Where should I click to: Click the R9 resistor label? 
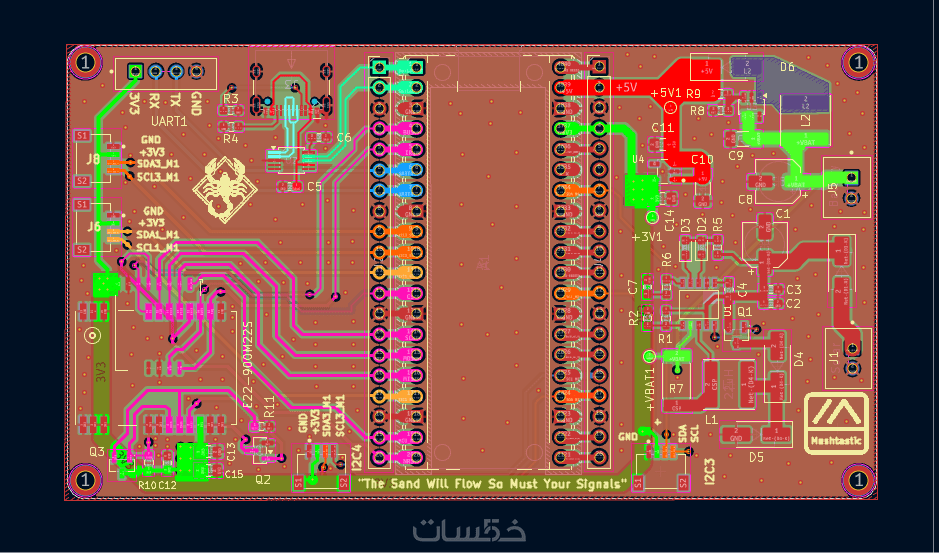tap(693, 93)
